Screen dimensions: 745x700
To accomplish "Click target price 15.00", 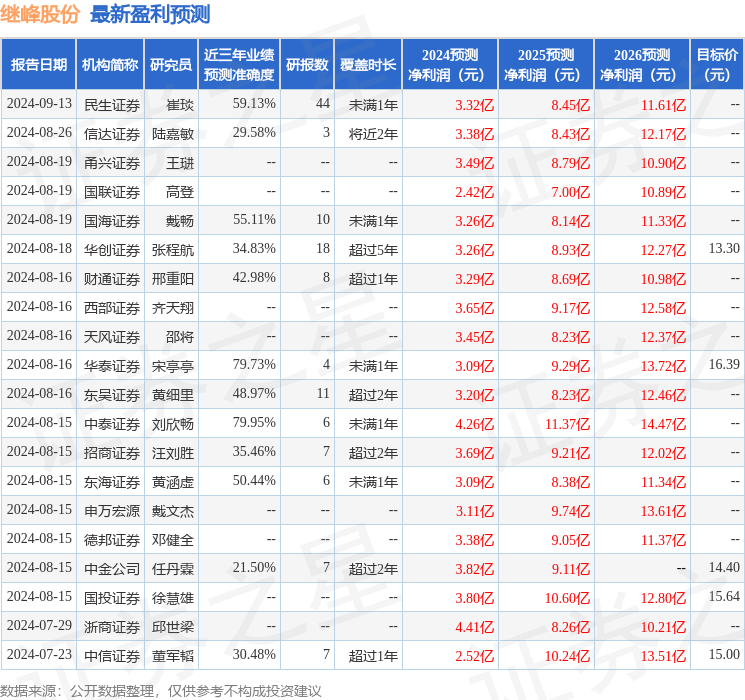I will pos(724,654).
